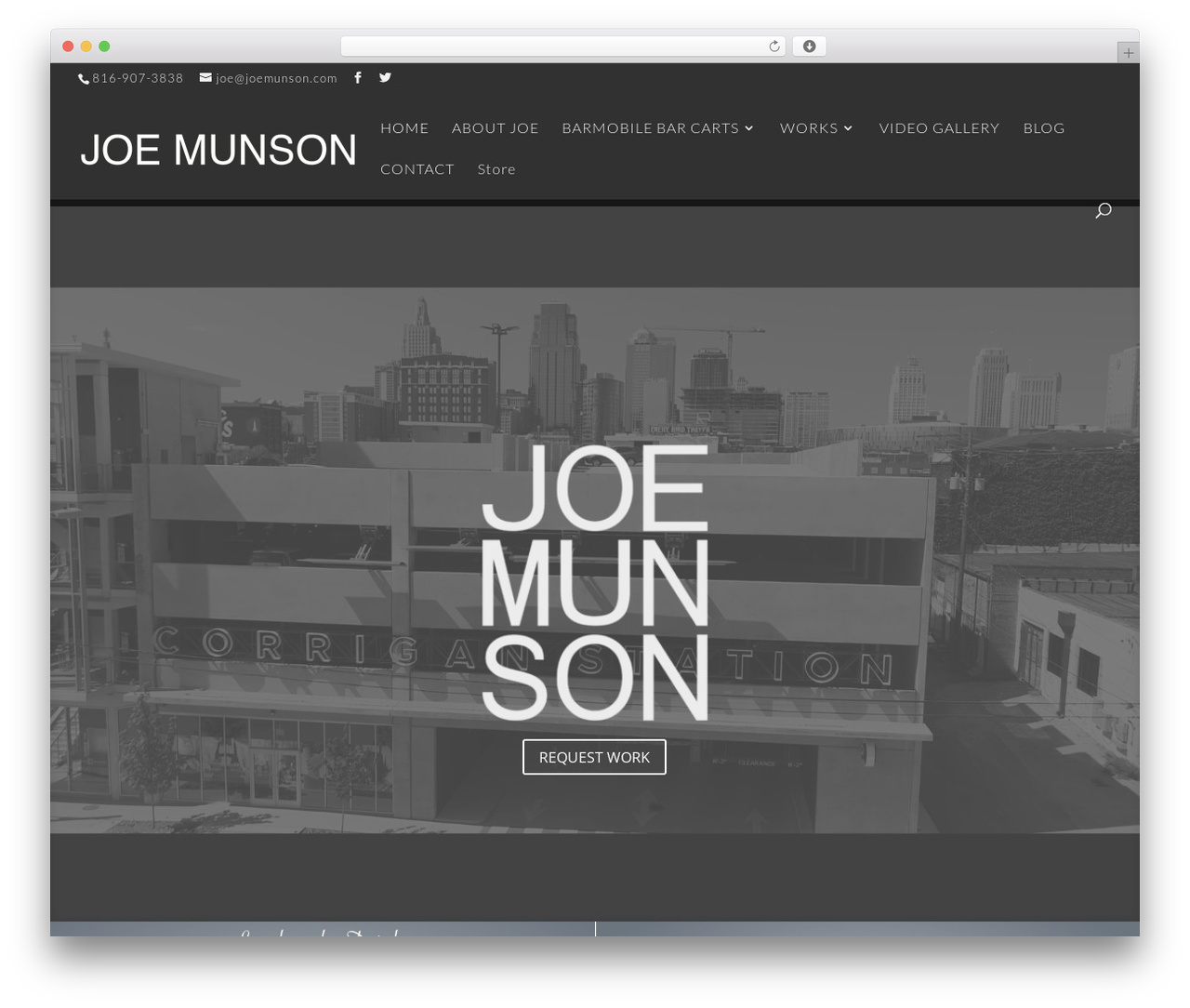Screen dimensions: 1190x1008
Task: Open a new tab with plus icon
Action: click(x=1128, y=53)
